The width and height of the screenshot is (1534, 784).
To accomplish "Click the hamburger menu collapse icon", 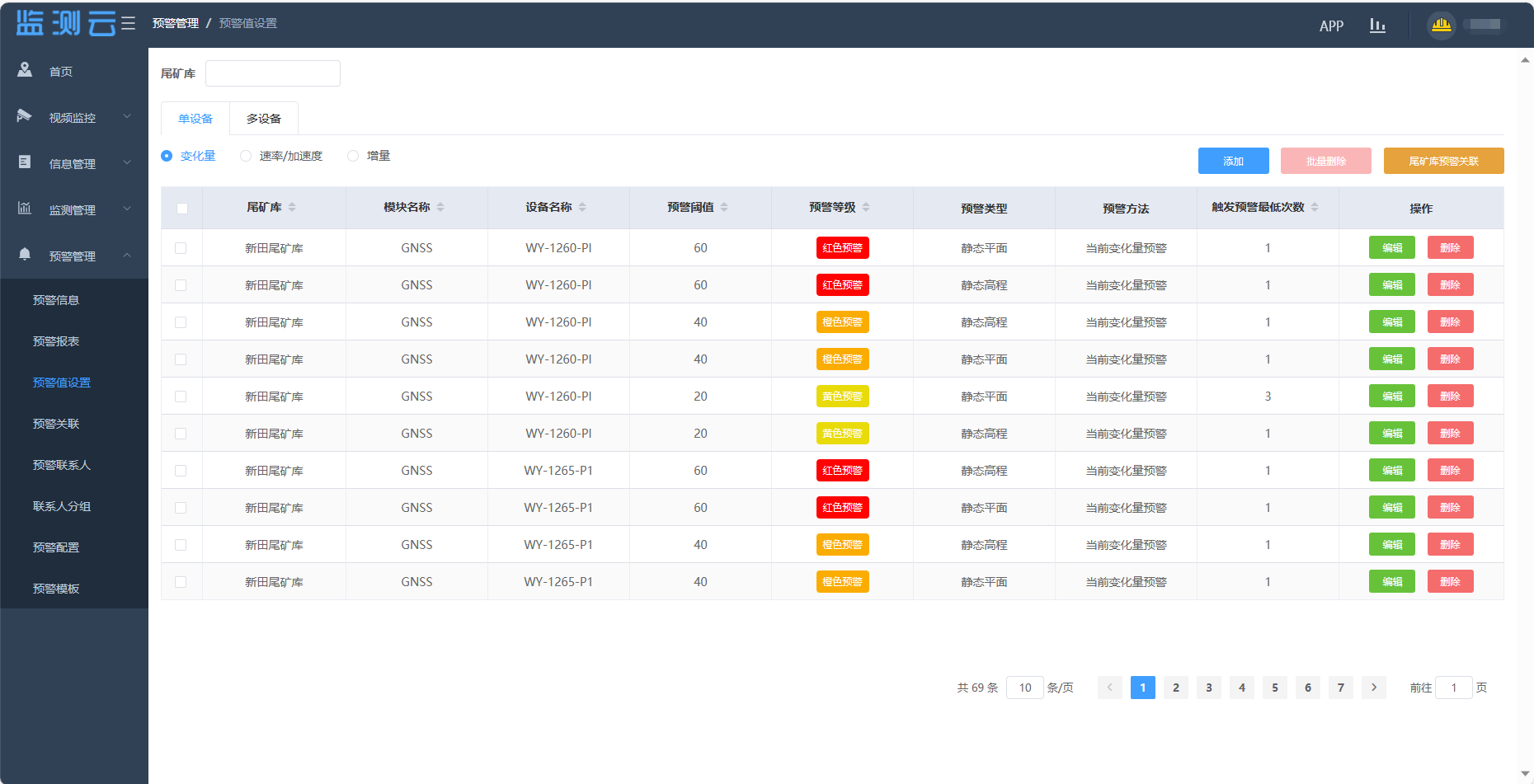I will tap(128, 24).
